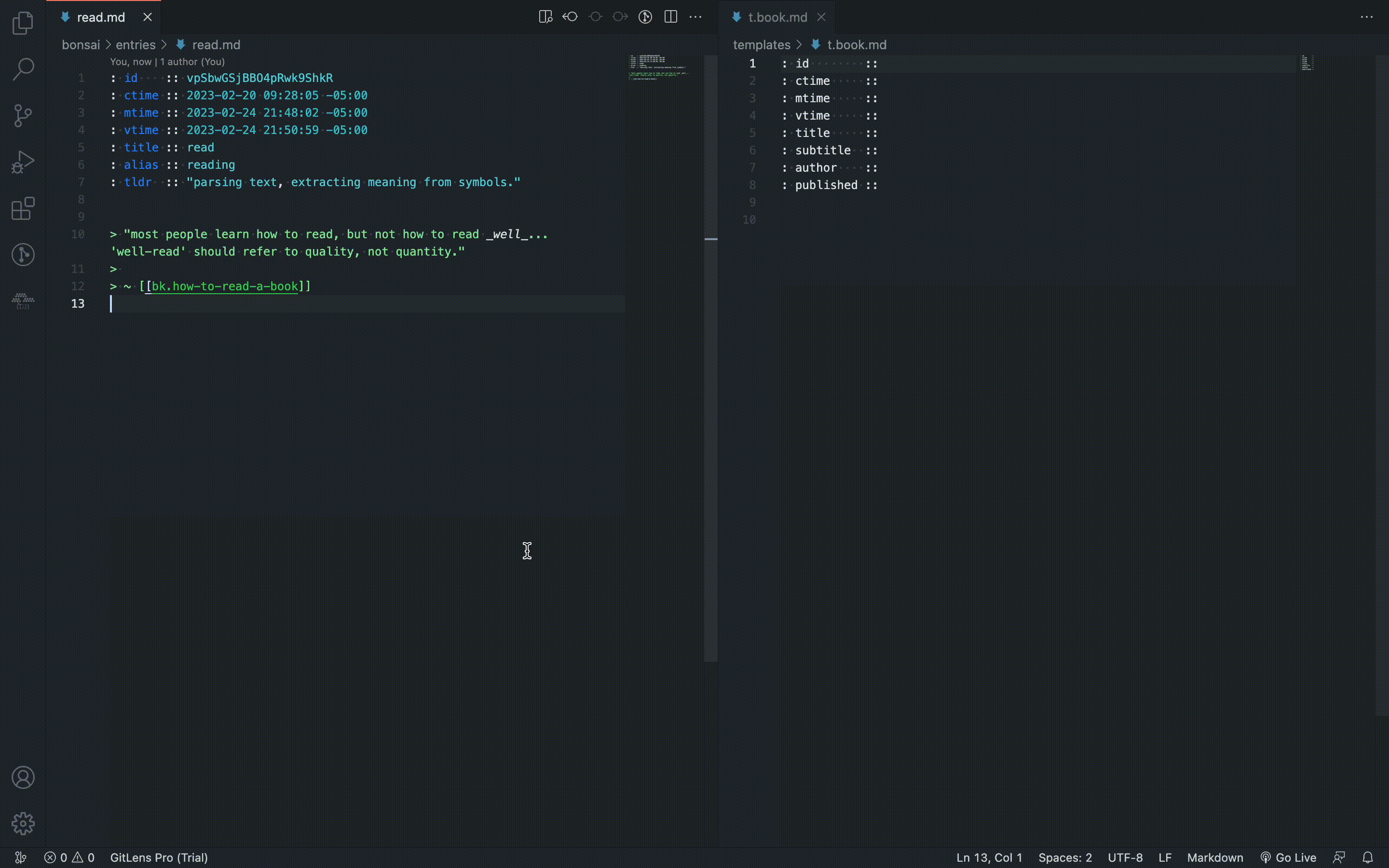Open the Search view in the activity bar

pyautogui.click(x=23, y=69)
